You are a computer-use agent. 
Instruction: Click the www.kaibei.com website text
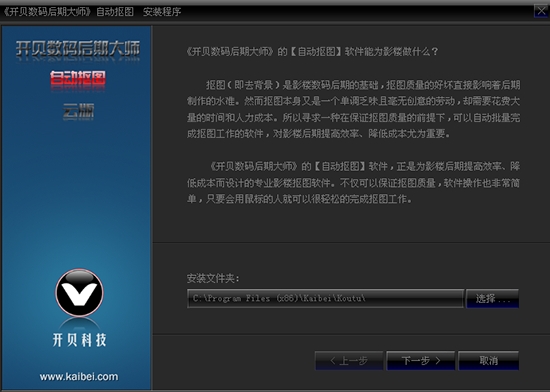tap(79, 377)
